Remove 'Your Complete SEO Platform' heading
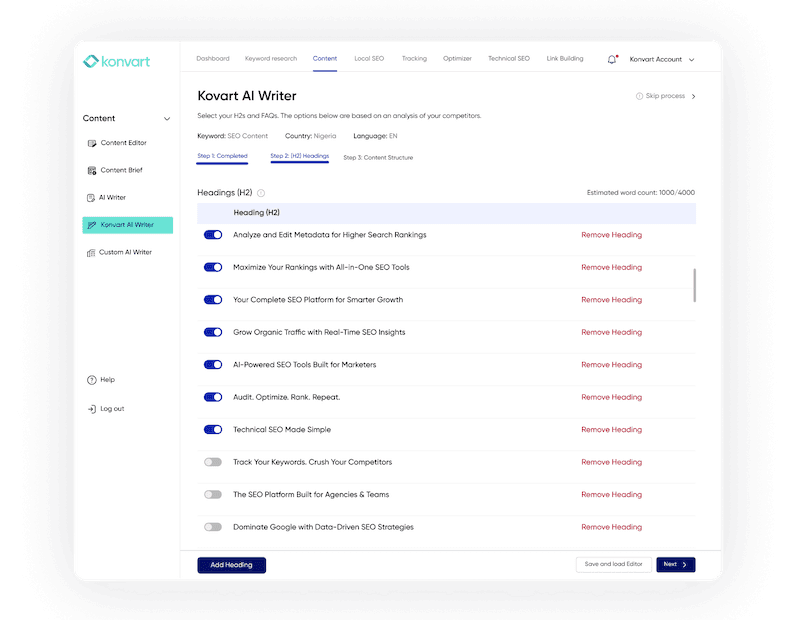The image size is (795, 620). pos(611,300)
